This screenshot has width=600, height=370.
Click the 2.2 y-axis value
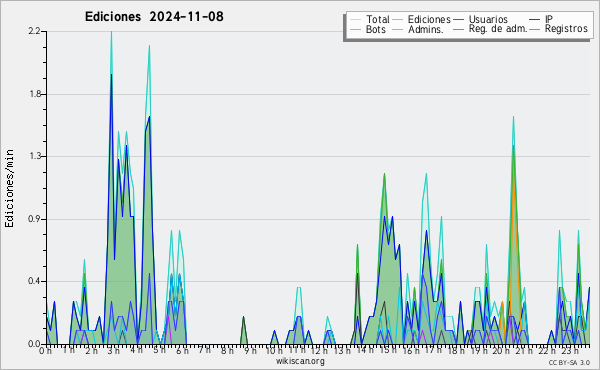[x=34, y=31]
